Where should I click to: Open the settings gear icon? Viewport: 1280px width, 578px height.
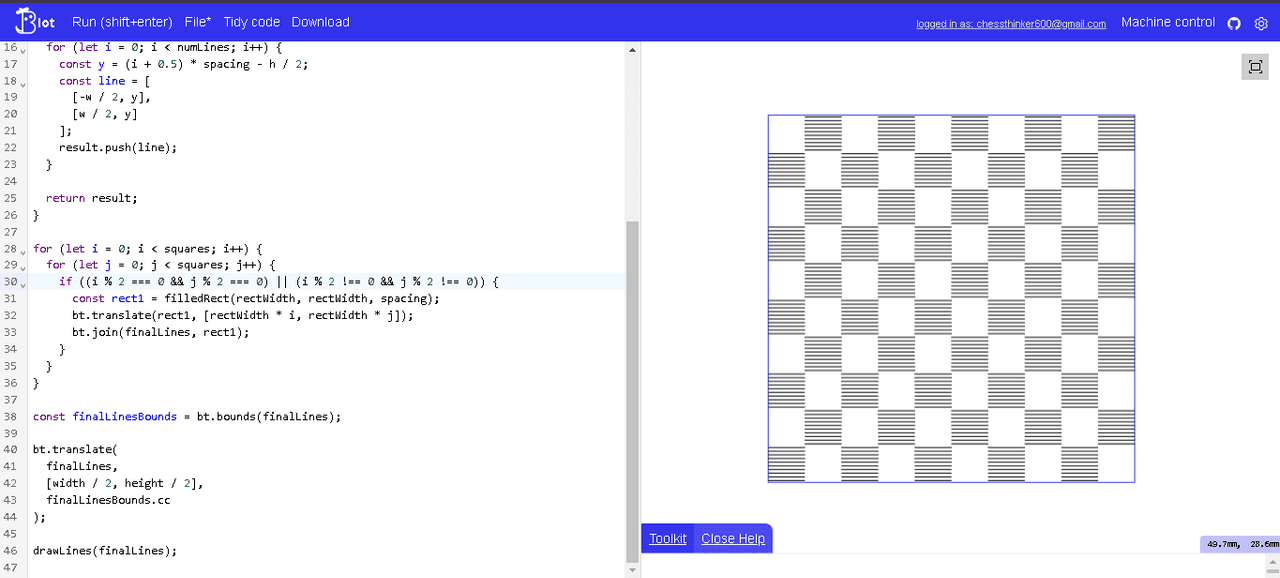coord(1261,23)
